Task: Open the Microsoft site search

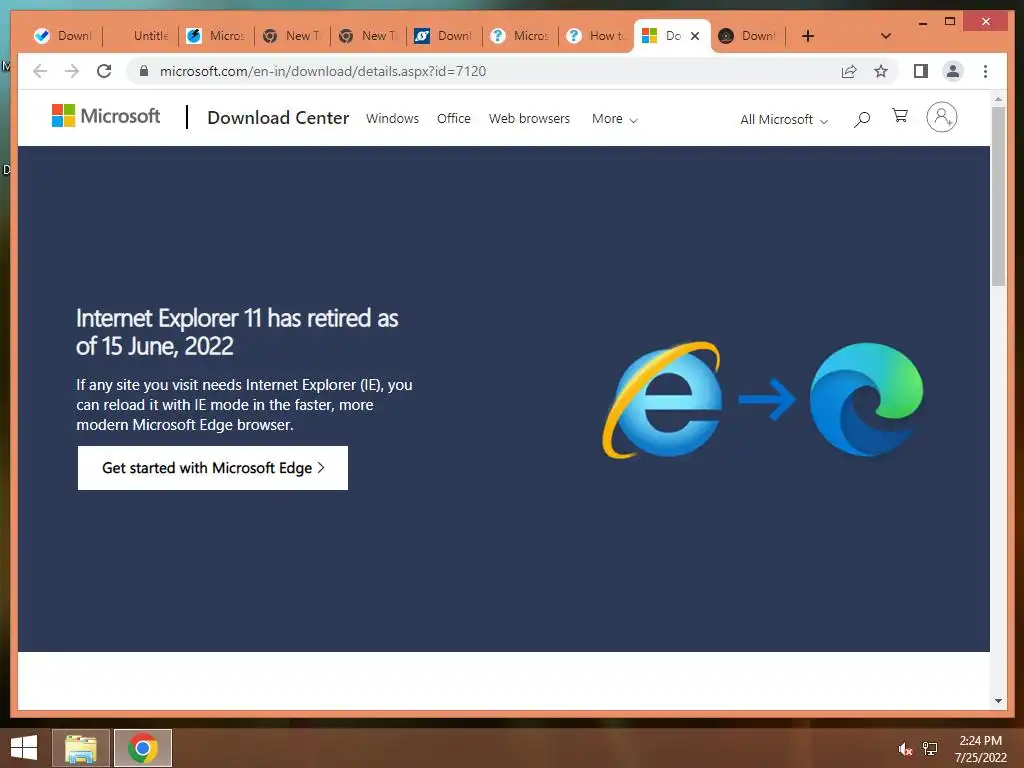Action: pyautogui.click(x=862, y=119)
